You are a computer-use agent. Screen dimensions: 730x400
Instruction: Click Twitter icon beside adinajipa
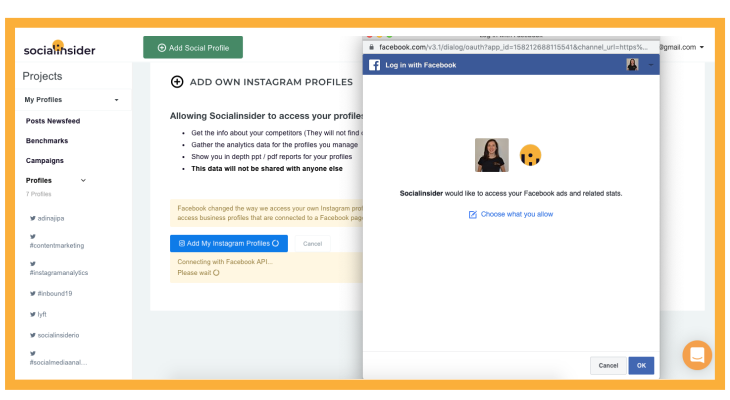tap(33, 218)
